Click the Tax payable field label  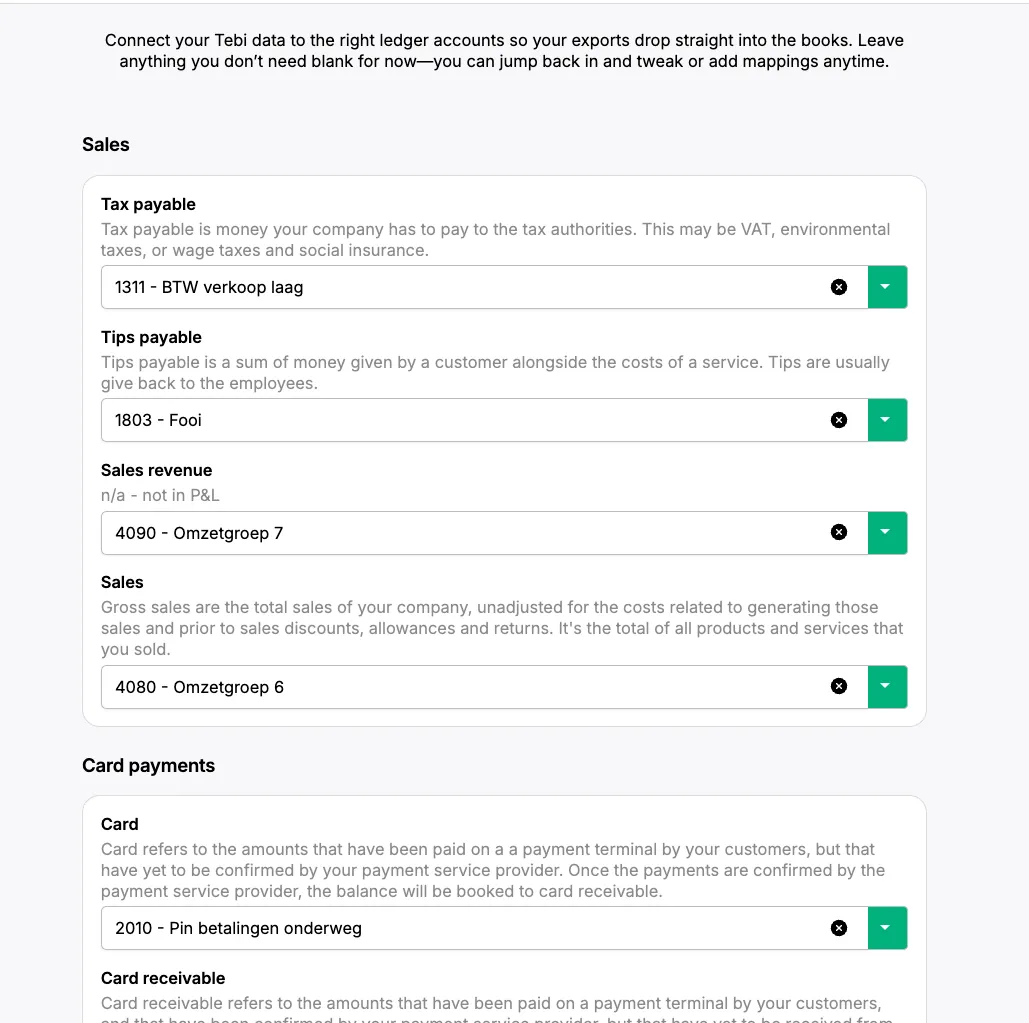148,205
